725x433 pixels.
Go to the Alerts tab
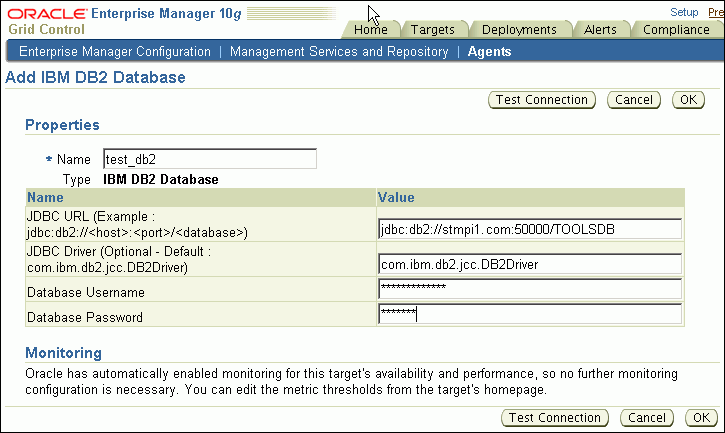pyautogui.click(x=600, y=30)
